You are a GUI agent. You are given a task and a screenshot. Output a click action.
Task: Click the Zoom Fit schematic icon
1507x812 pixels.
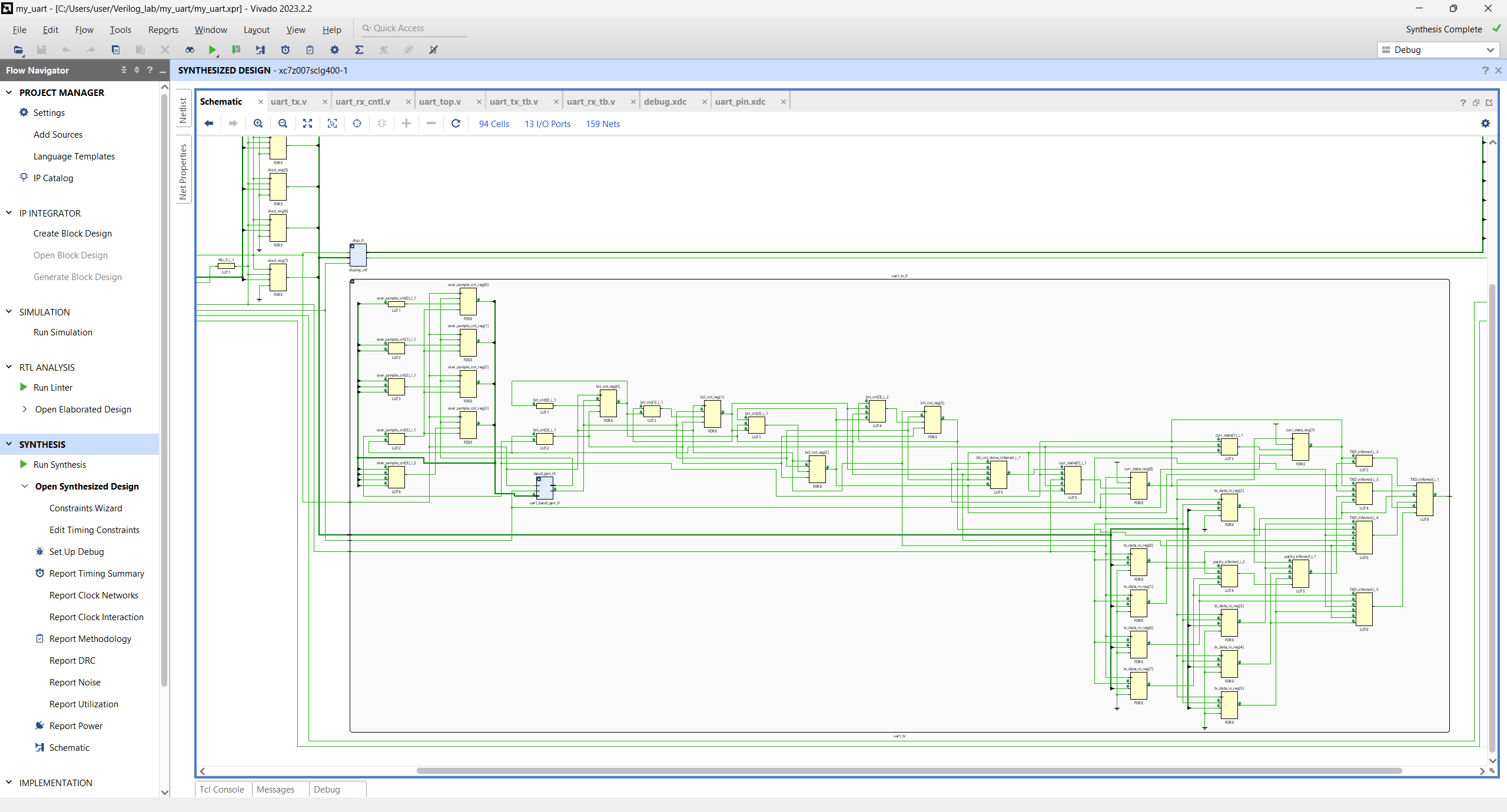coord(307,124)
